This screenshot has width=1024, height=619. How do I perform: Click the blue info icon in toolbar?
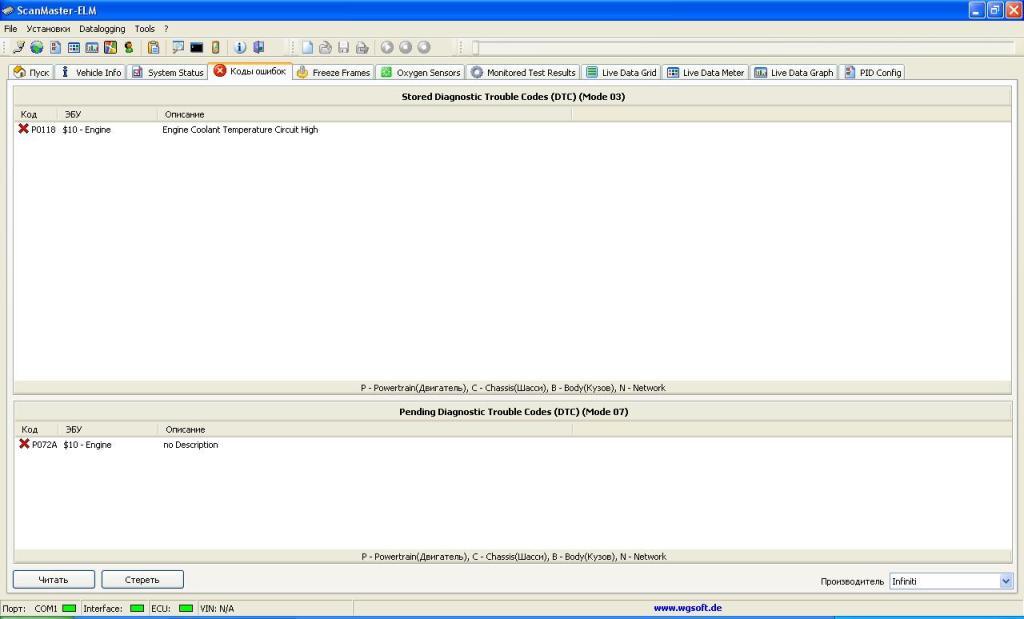pyautogui.click(x=240, y=47)
